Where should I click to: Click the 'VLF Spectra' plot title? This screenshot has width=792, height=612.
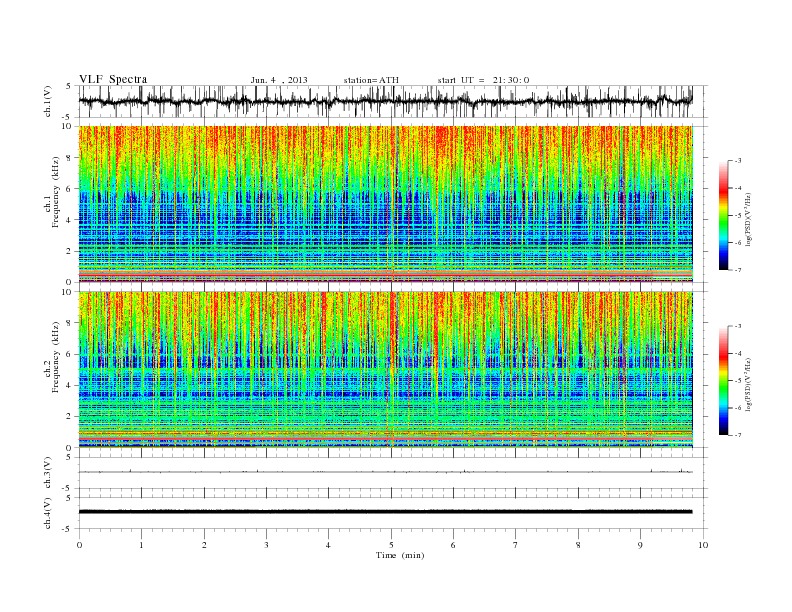click(113, 79)
